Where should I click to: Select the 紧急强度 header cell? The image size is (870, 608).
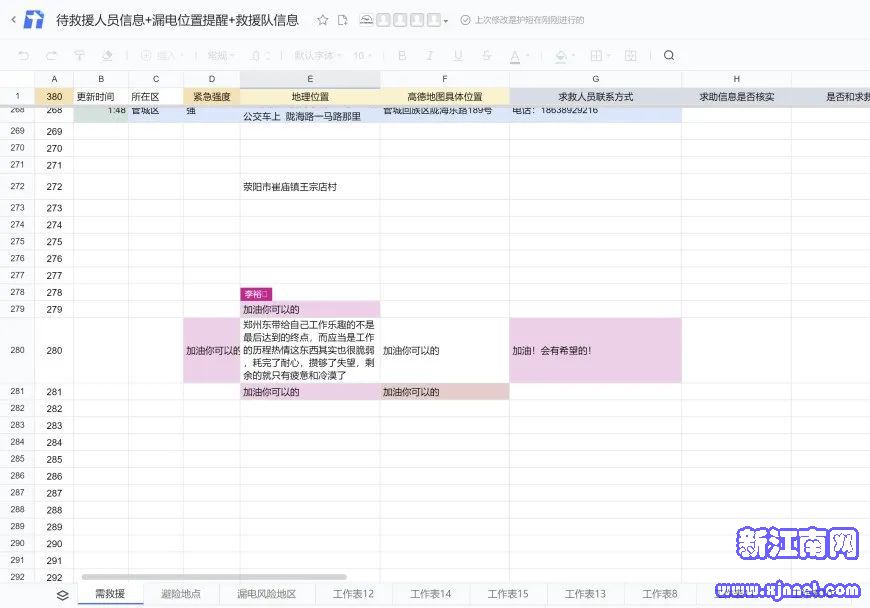(x=211, y=97)
